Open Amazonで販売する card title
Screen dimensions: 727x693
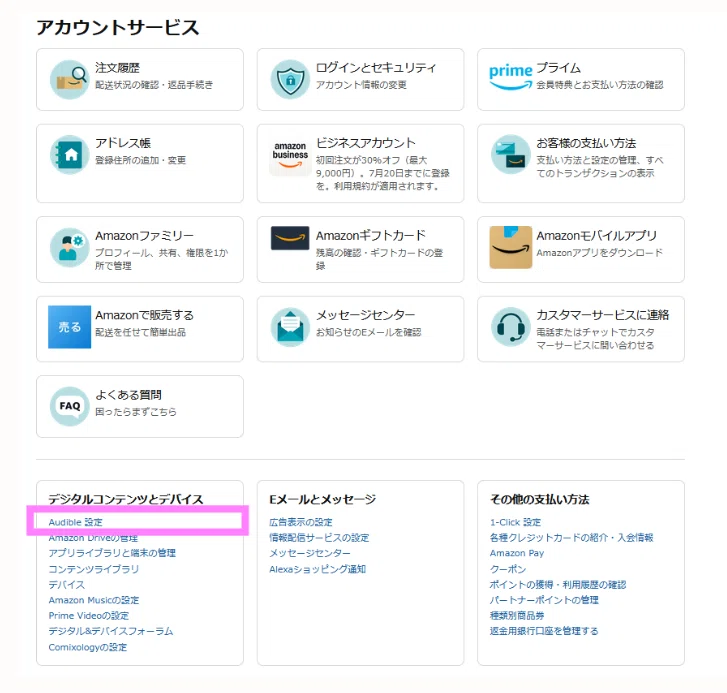tap(144, 315)
